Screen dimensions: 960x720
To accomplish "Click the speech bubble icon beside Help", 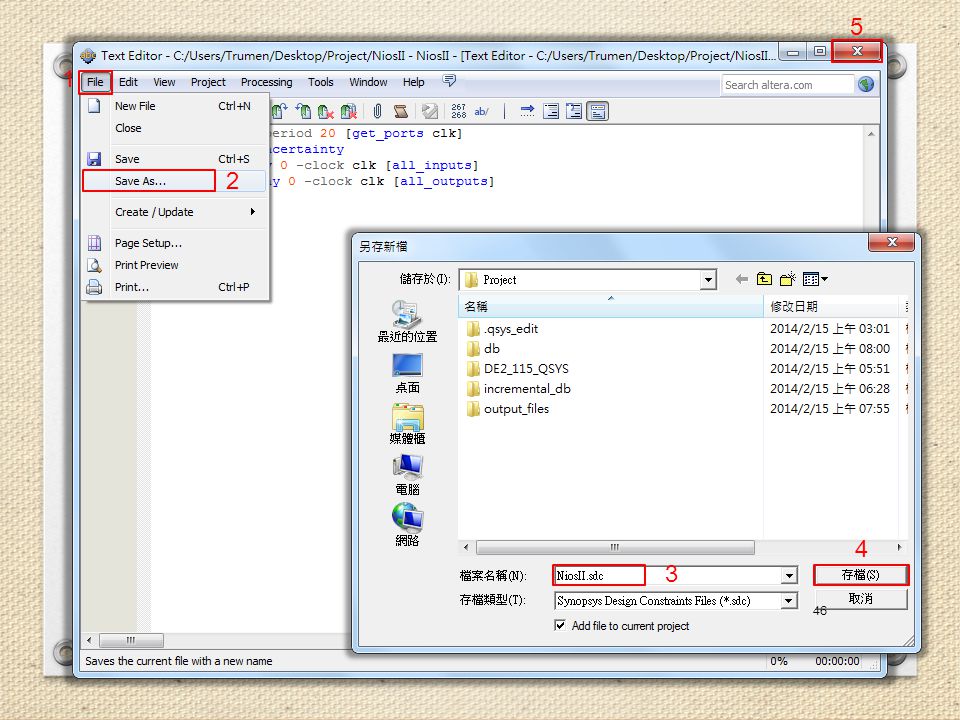I will tap(449, 80).
